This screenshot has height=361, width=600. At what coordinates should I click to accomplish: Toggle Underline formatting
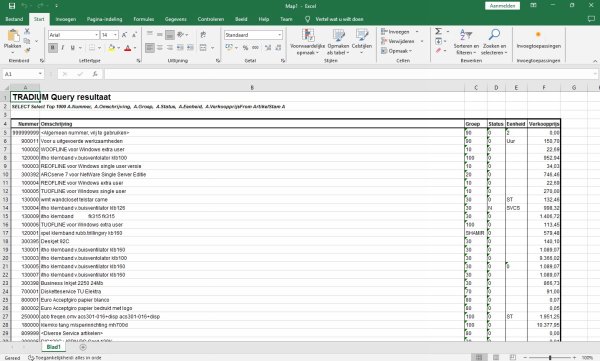(x=72, y=47)
